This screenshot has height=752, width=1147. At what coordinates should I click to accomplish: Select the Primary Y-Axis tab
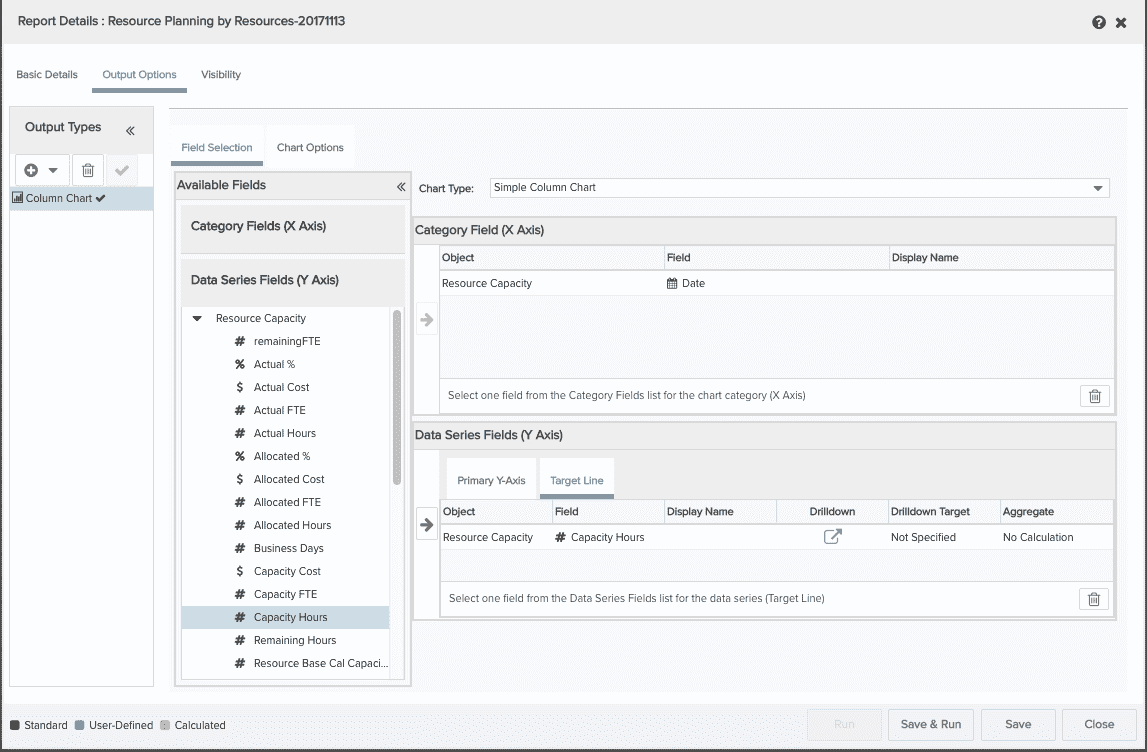pyautogui.click(x=491, y=481)
